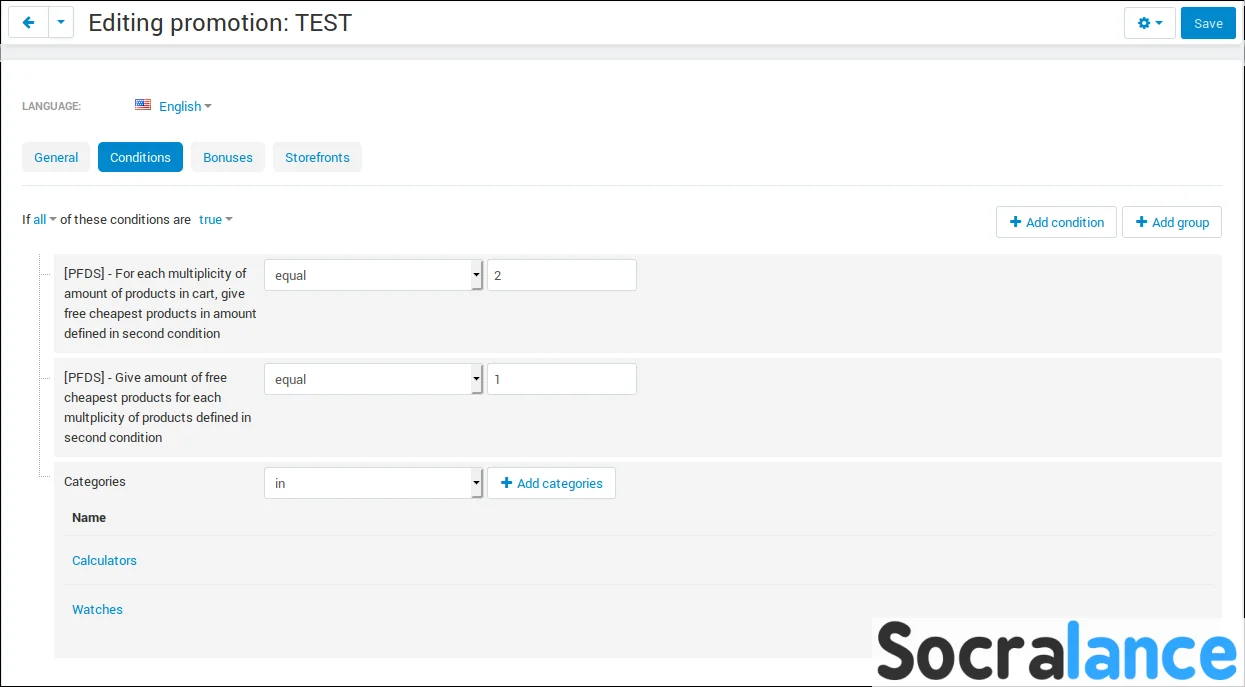
Task: Click the LANGUAGE label
Action: (51, 106)
